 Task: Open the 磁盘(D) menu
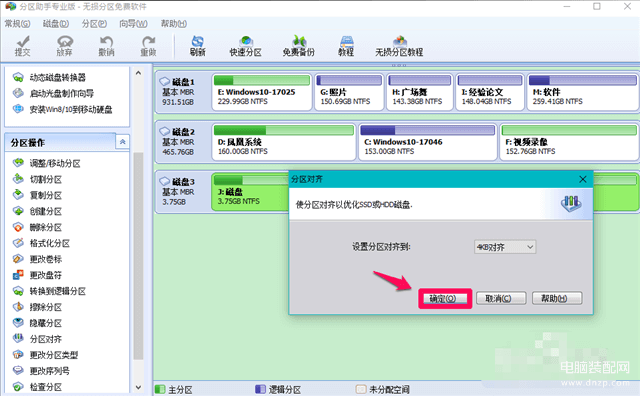click(x=56, y=24)
